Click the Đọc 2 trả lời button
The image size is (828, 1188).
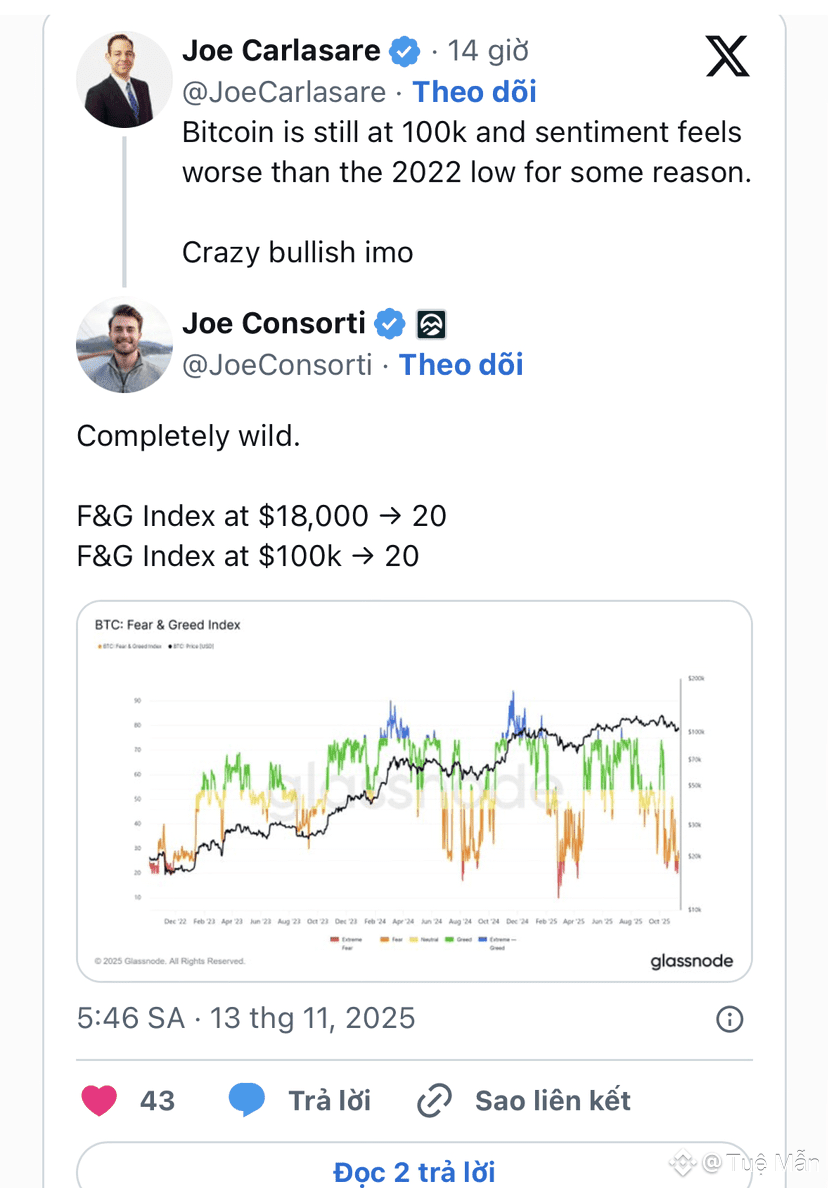point(414,1170)
